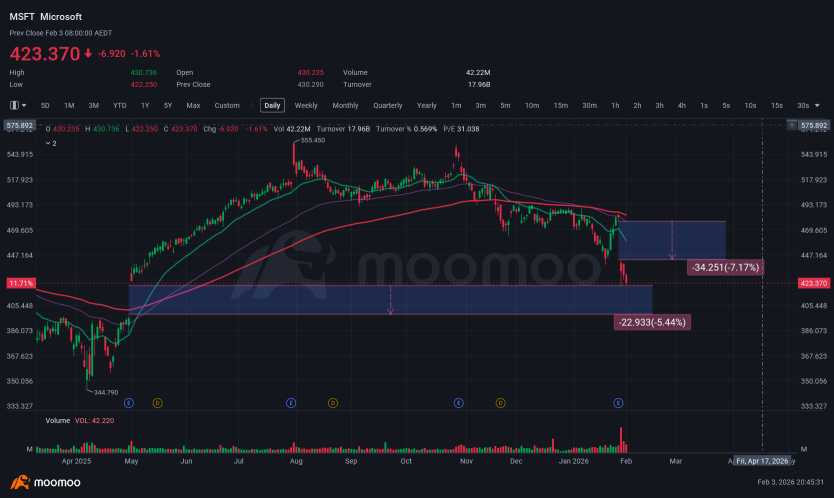Select the YTD range

[x=120, y=105]
